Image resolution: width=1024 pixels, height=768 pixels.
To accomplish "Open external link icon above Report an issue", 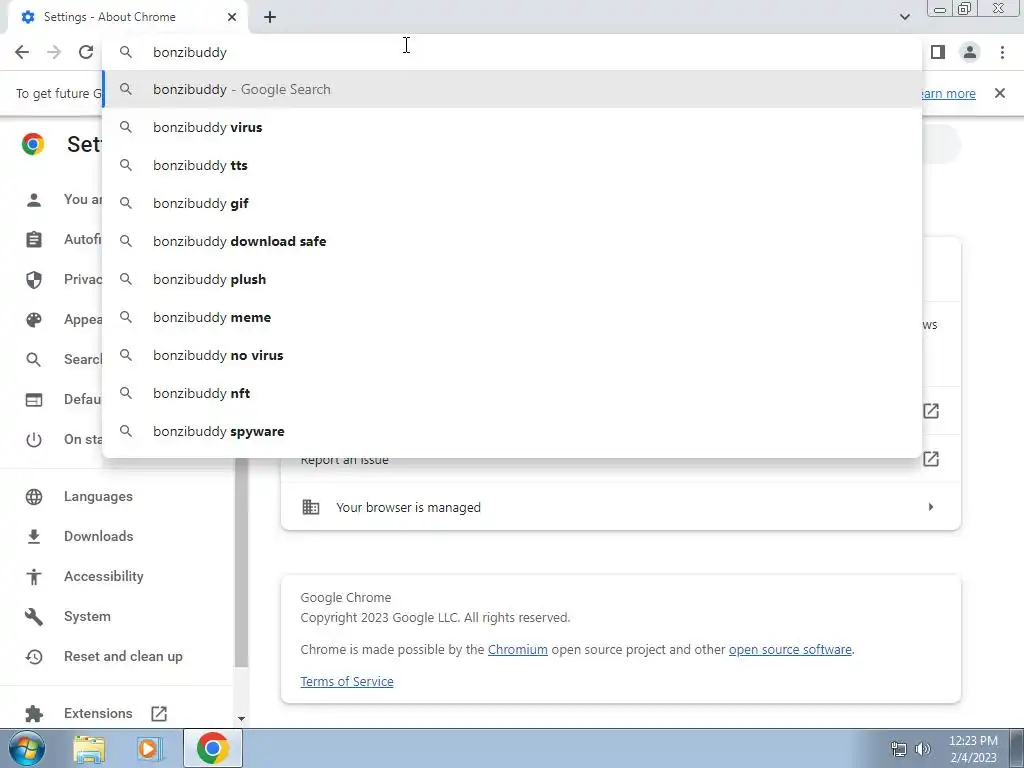I will (x=931, y=411).
